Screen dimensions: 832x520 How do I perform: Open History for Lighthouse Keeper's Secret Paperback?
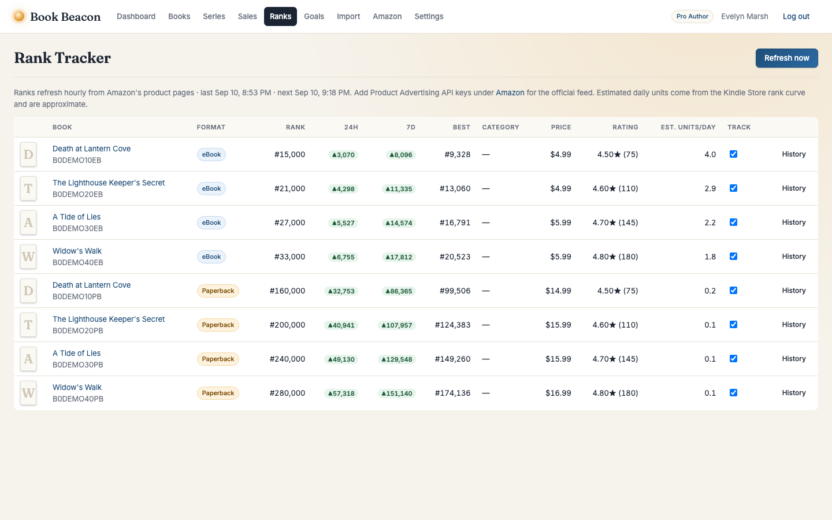[793, 324]
